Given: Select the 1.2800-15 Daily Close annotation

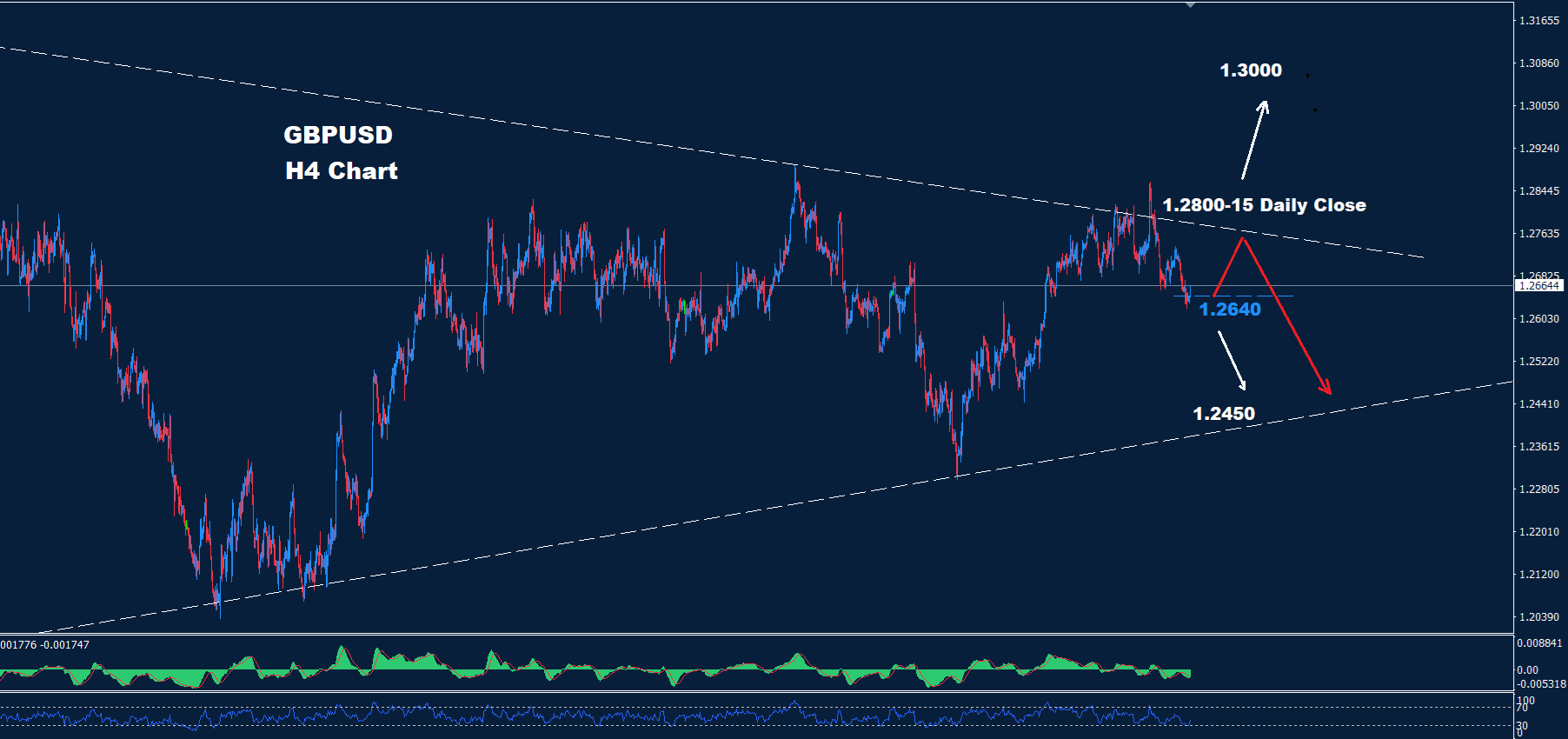Looking at the screenshot, I should 1264,205.
